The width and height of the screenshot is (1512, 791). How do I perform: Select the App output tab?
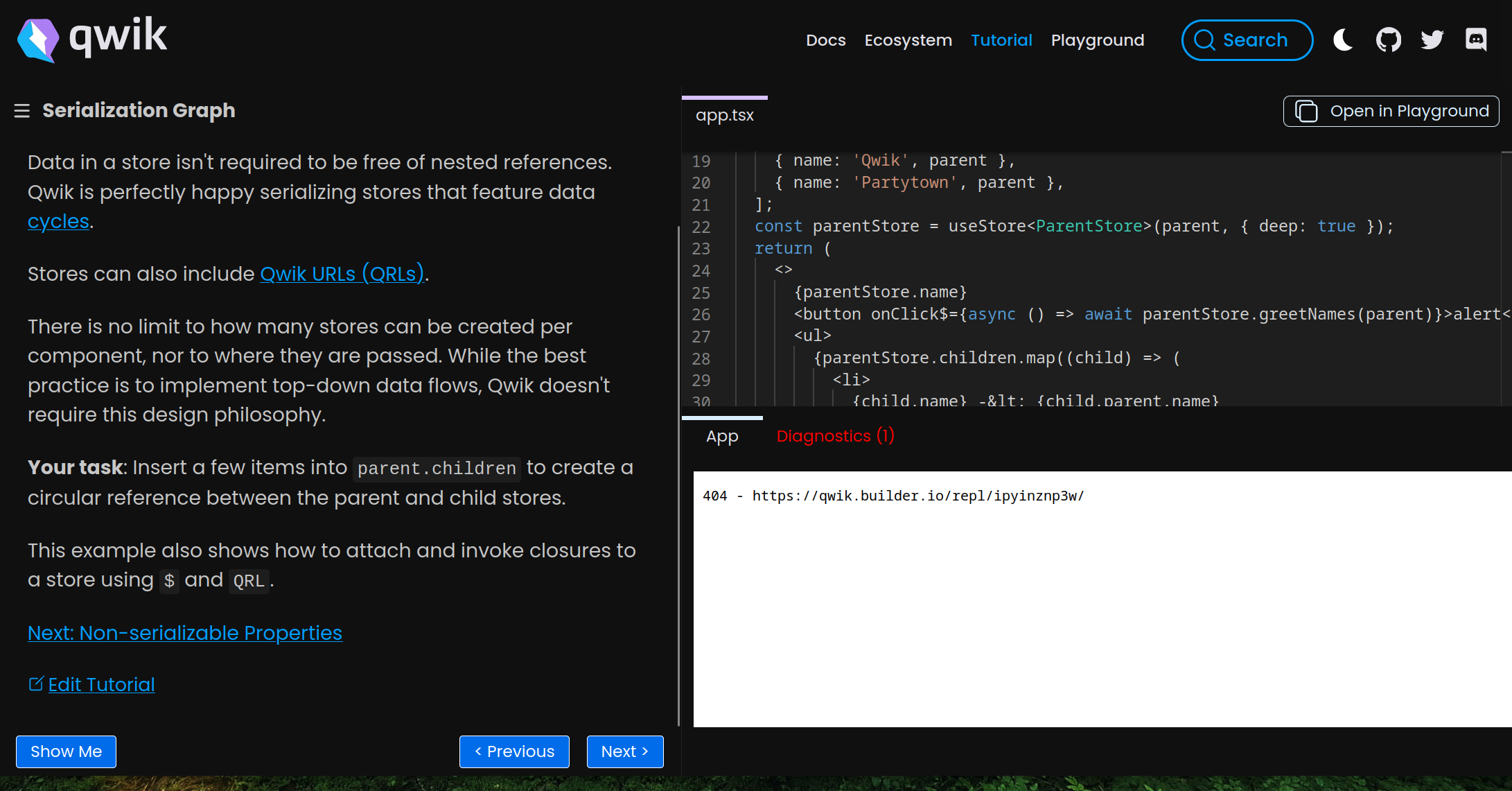click(x=722, y=436)
